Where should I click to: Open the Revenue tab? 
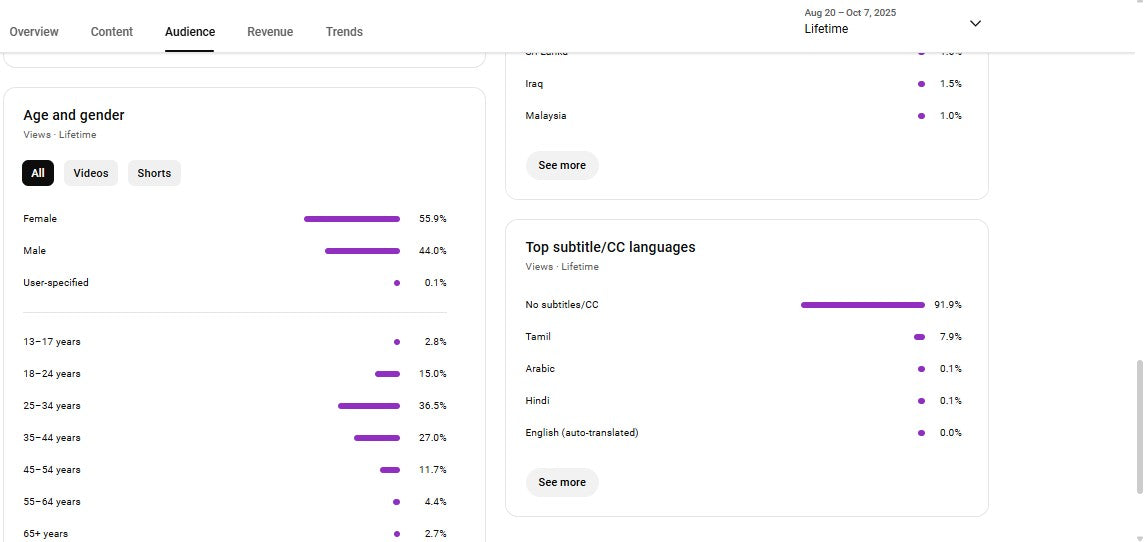(x=270, y=32)
